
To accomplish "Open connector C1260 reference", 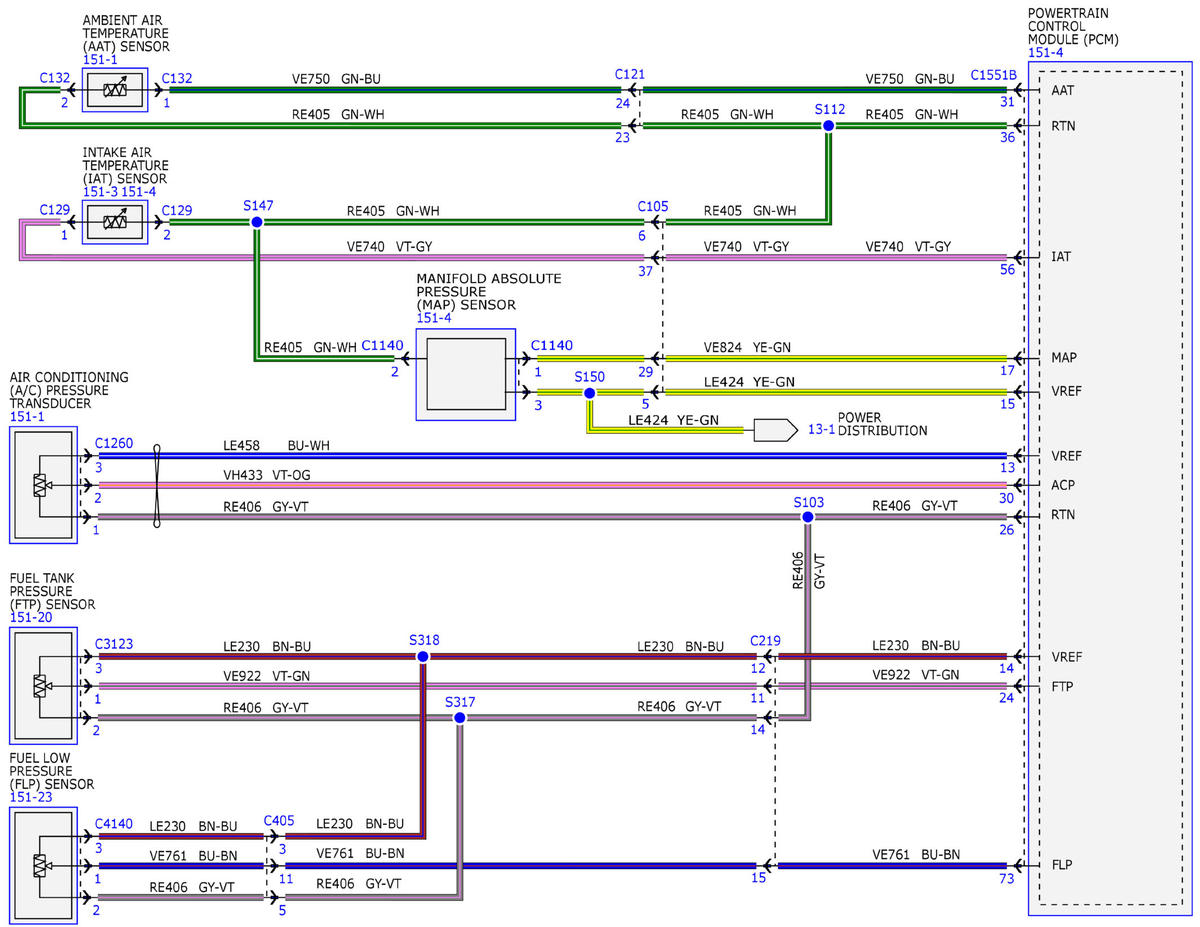I will 114,441.
